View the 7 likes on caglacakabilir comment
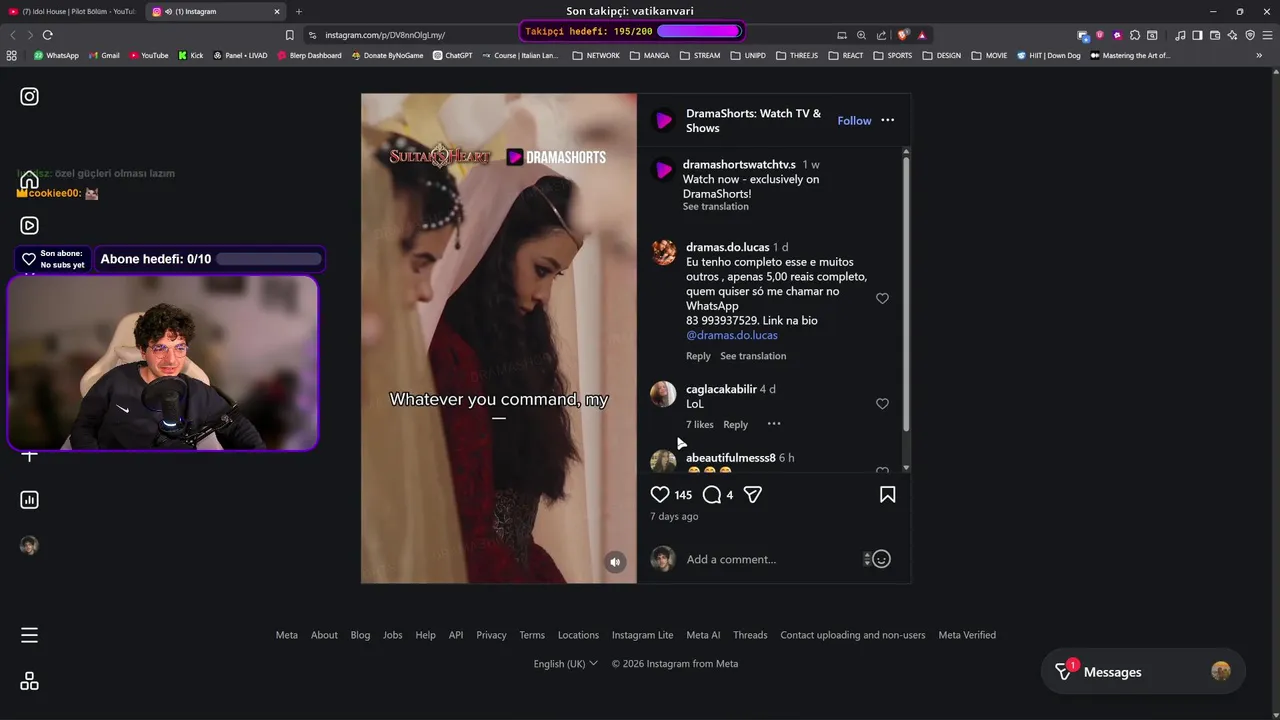1280x720 pixels. (700, 425)
